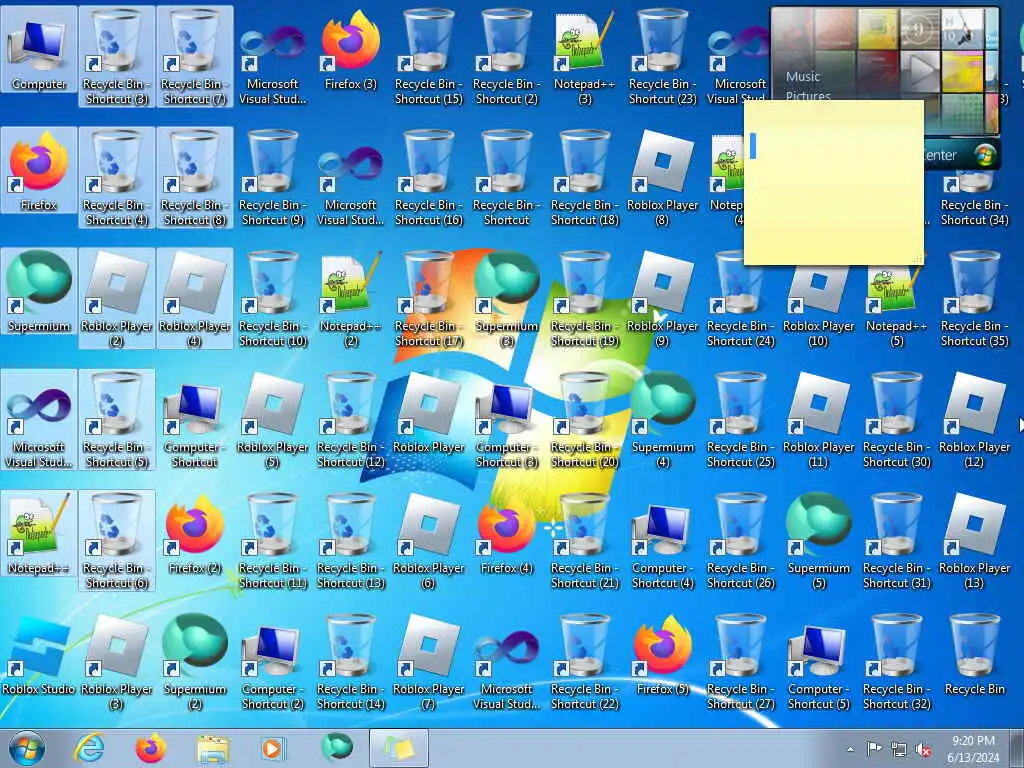The image size is (1024, 768).
Task: Select Recycle Bin - Shortcut (16) icon
Action: tap(428, 178)
